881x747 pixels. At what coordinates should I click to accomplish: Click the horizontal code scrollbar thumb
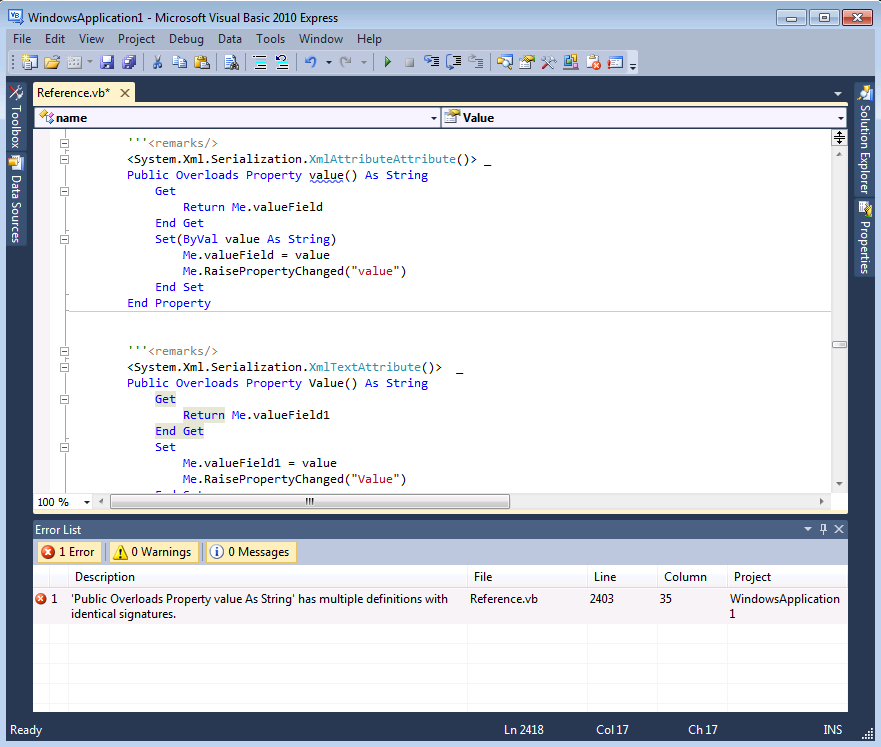[310, 502]
